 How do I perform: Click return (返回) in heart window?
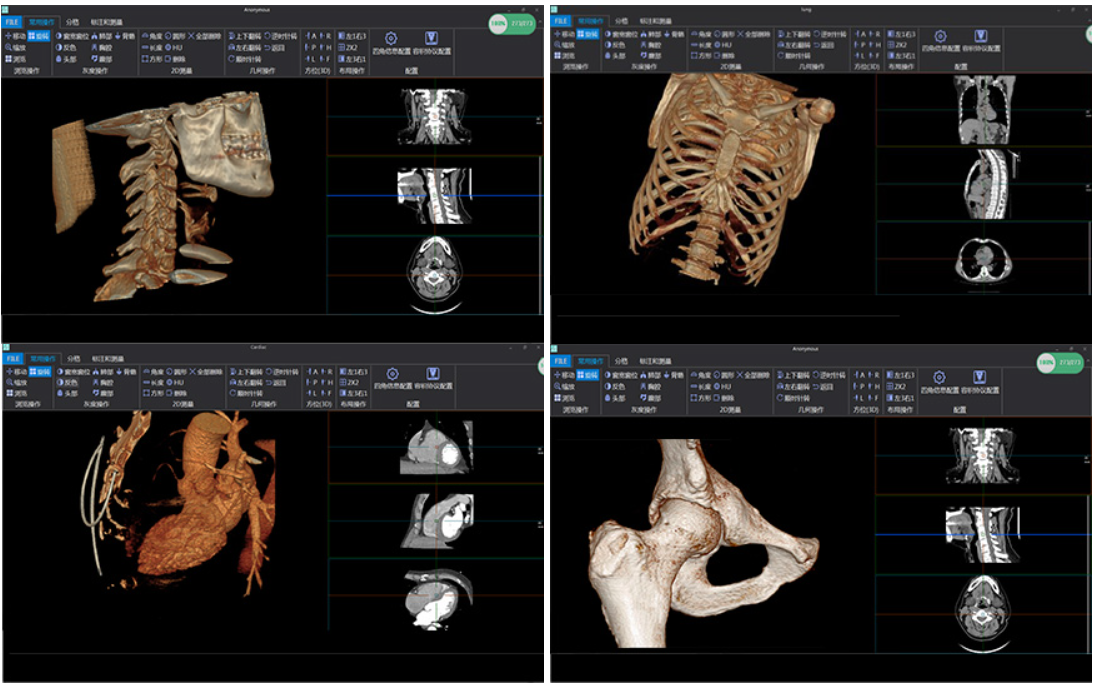click(x=275, y=383)
